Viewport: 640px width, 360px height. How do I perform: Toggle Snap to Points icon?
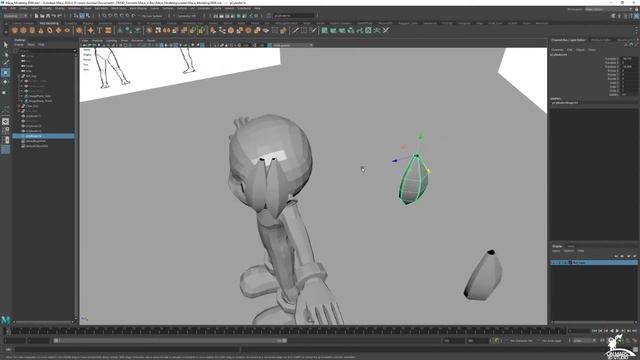coord(116,16)
